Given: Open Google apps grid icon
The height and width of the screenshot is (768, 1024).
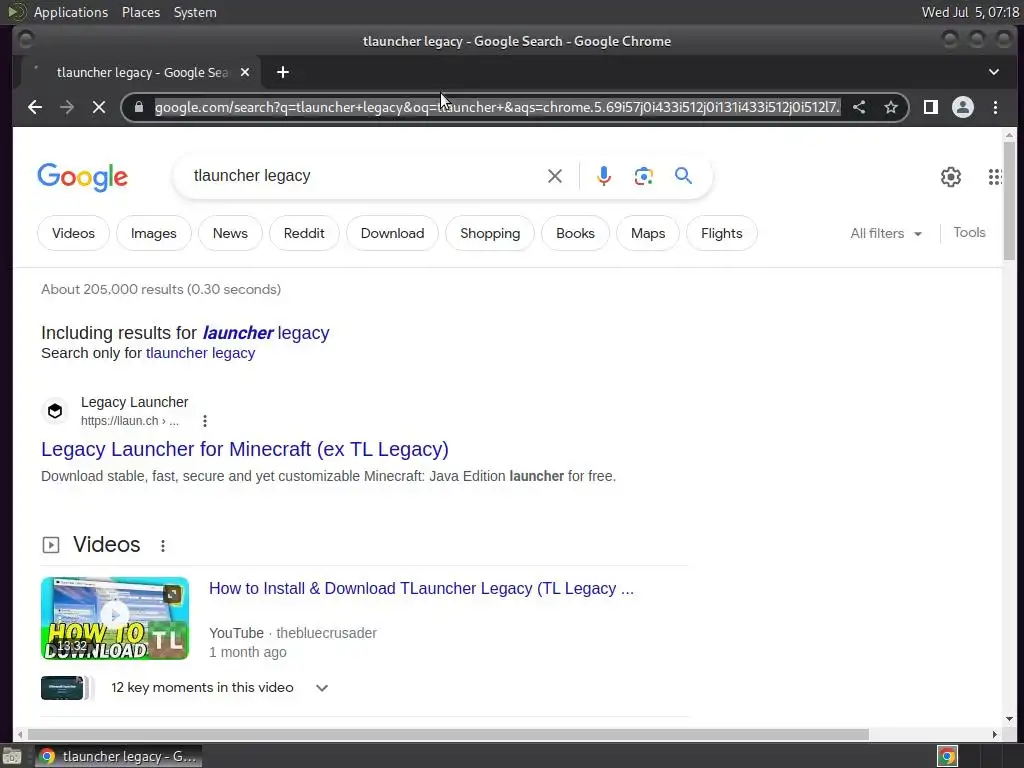Looking at the screenshot, I should click(995, 176).
